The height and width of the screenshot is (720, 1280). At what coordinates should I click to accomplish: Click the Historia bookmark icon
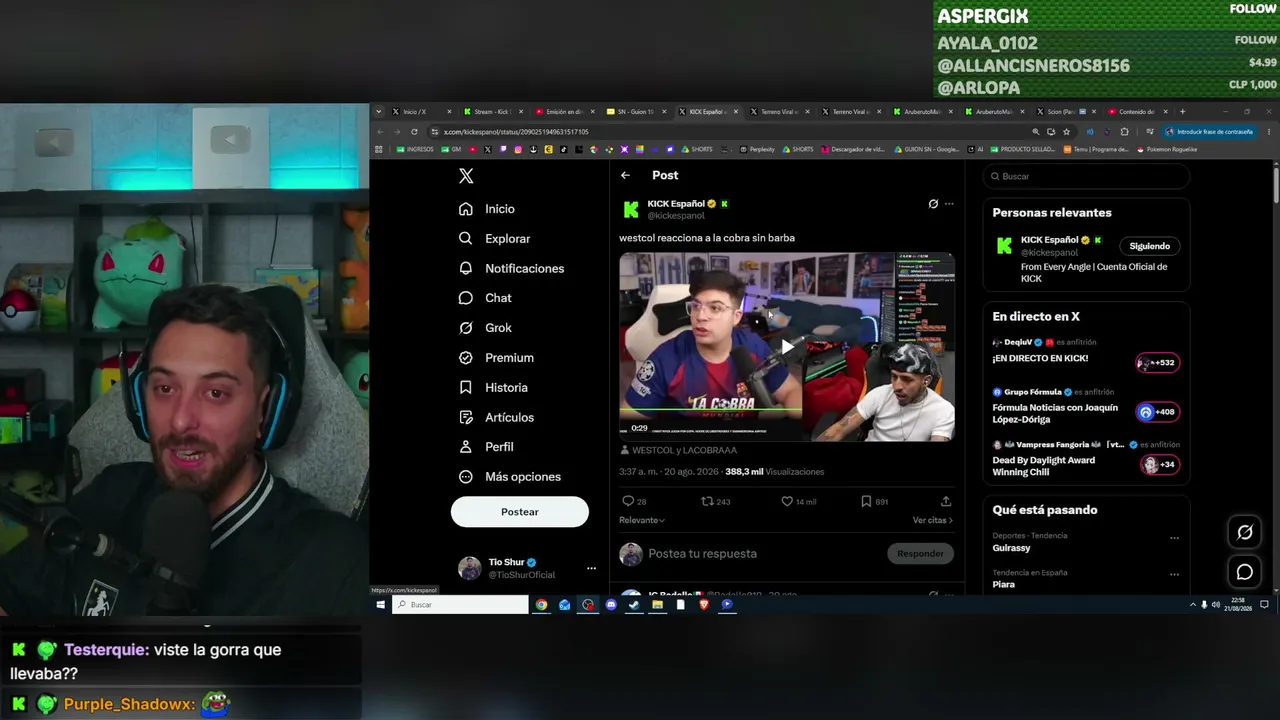(x=466, y=388)
